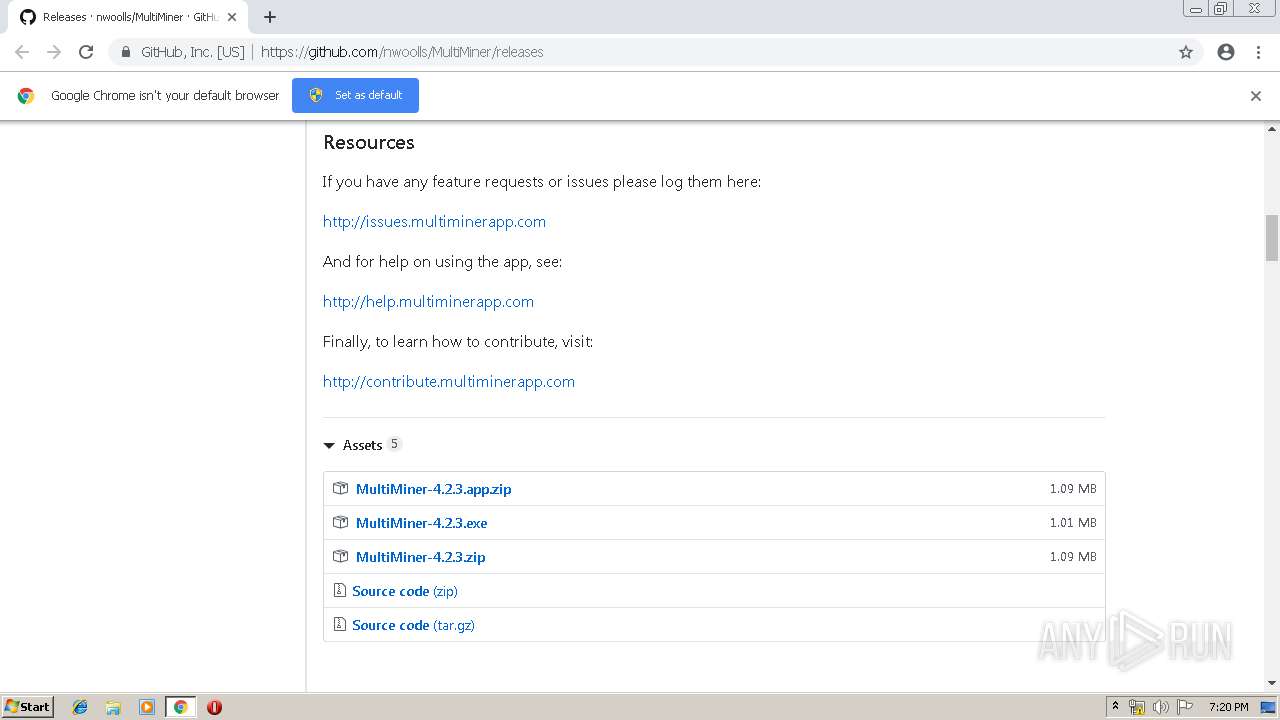
Task: Open media player from taskbar
Action: (x=147, y=707)
